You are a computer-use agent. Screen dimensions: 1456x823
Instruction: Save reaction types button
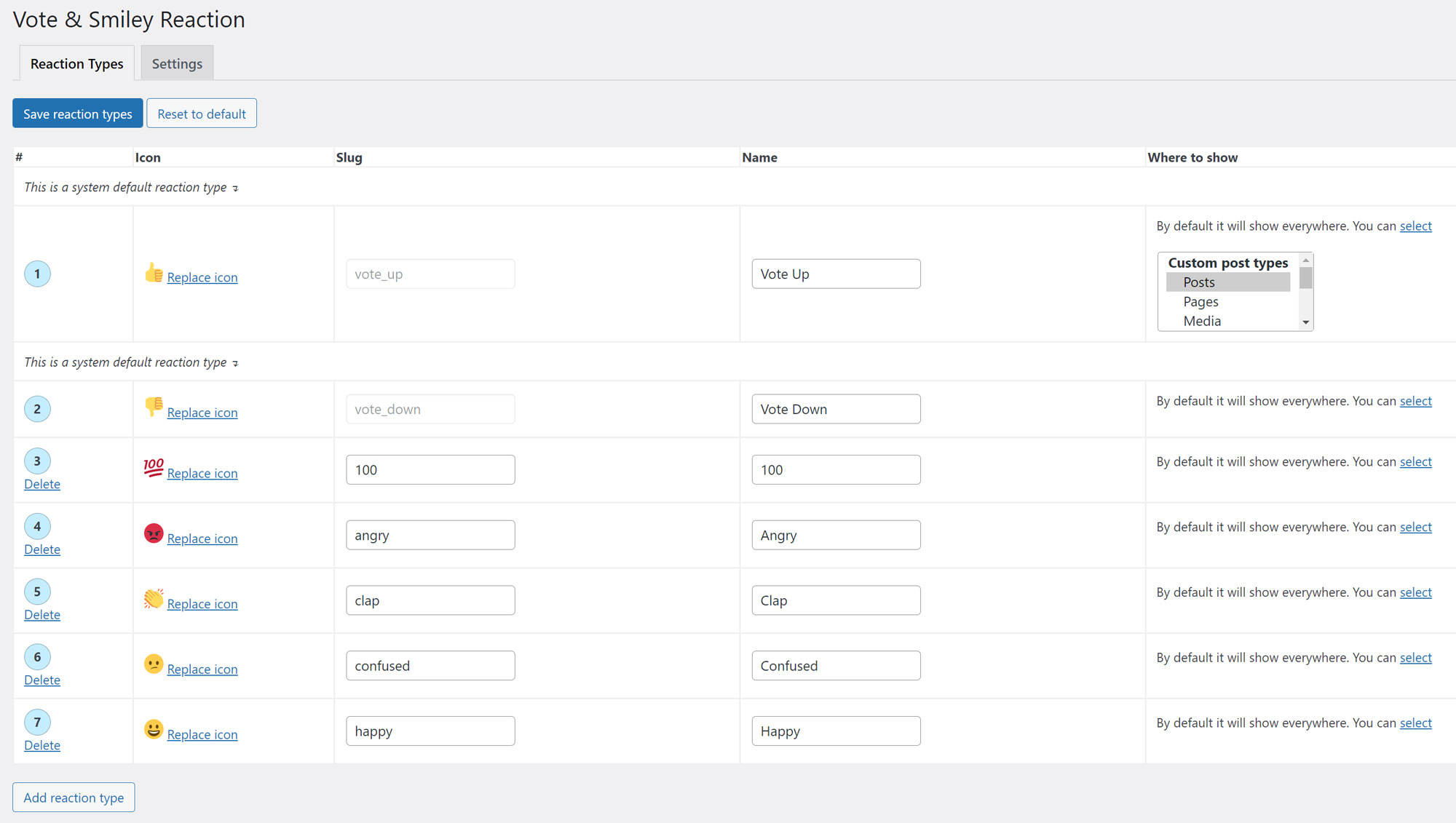click(x=77, y=113)
